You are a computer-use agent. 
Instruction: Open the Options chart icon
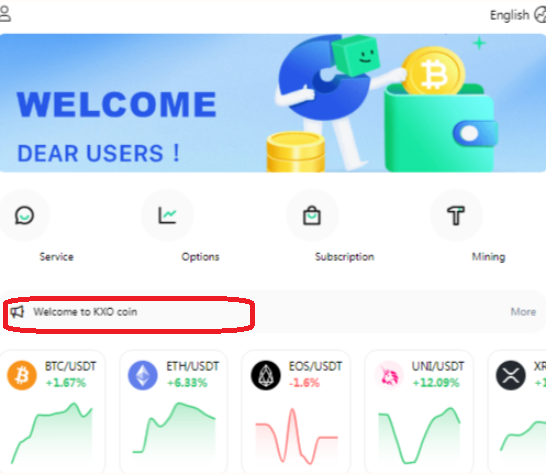pos(167,216)
